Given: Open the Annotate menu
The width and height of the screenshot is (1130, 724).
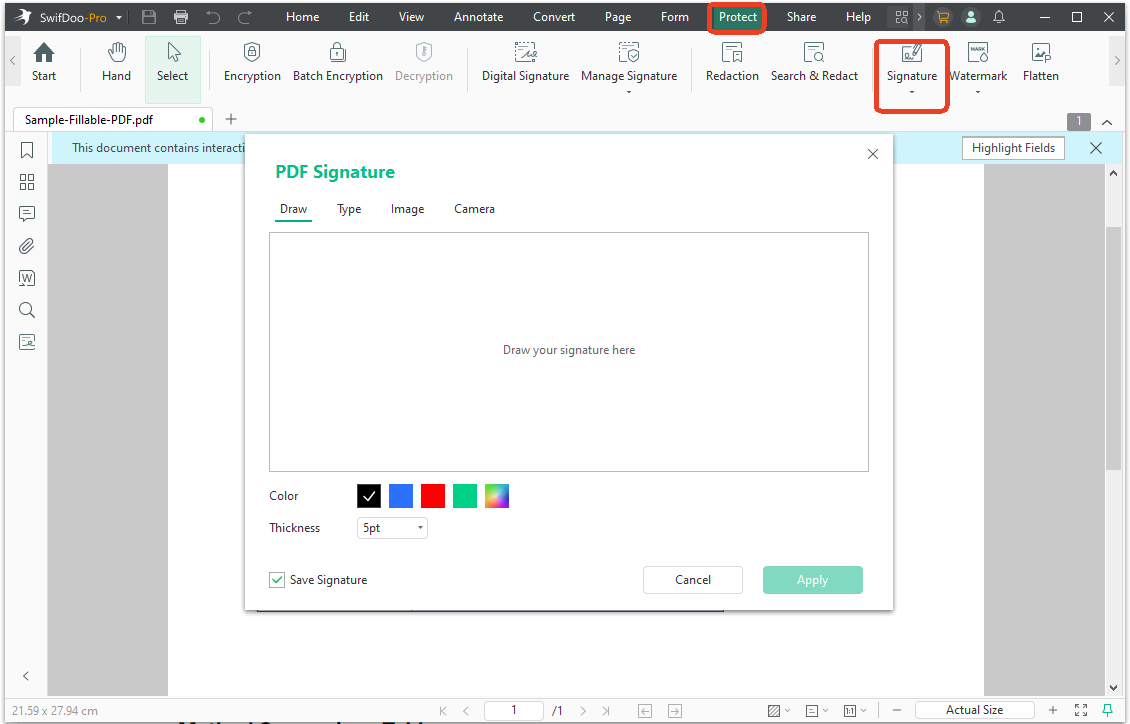Looking at the screenshot, I should click(x=479, y=17).
